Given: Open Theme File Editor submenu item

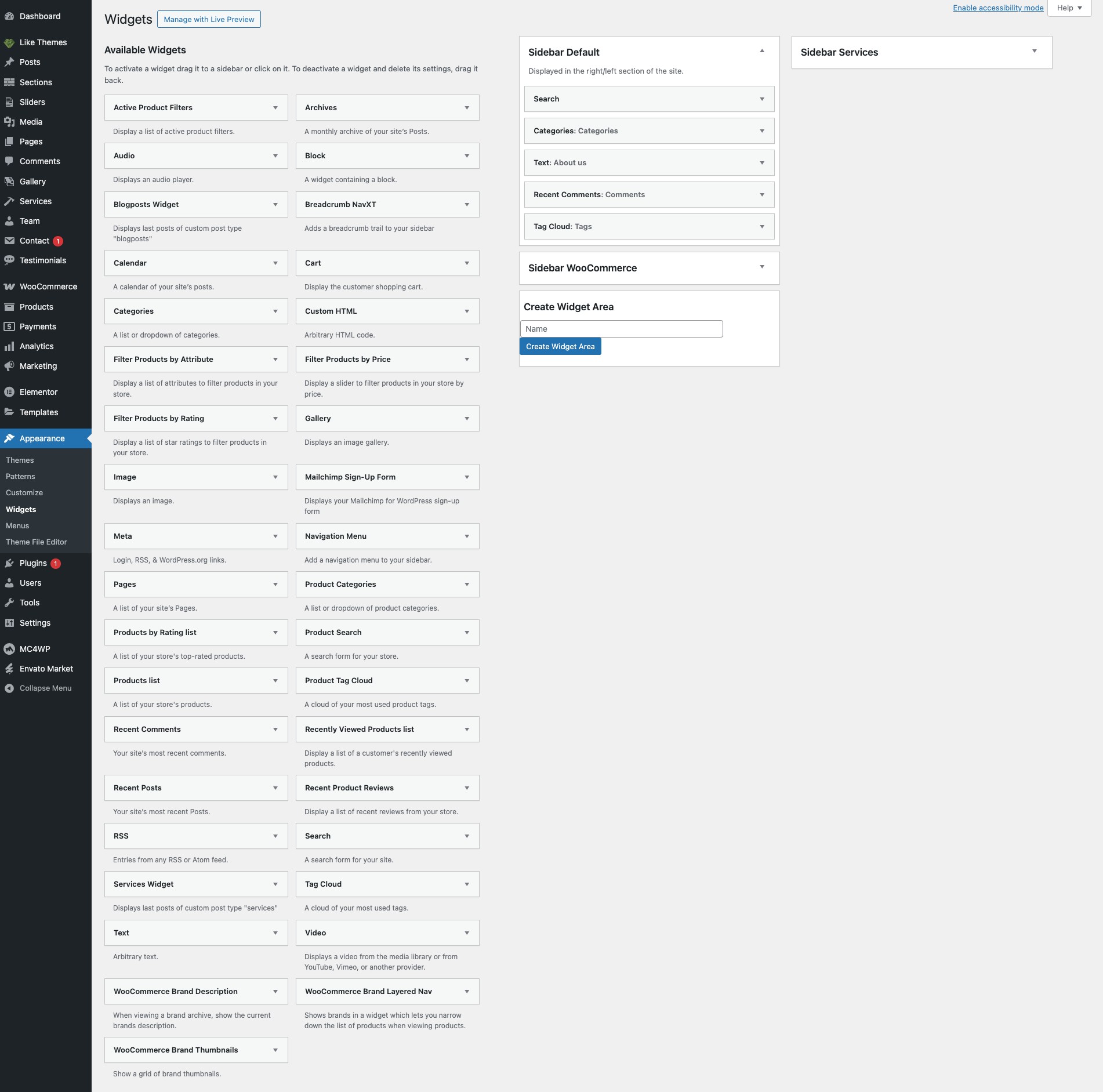Looking at the screenshot, I should [37, 542].
